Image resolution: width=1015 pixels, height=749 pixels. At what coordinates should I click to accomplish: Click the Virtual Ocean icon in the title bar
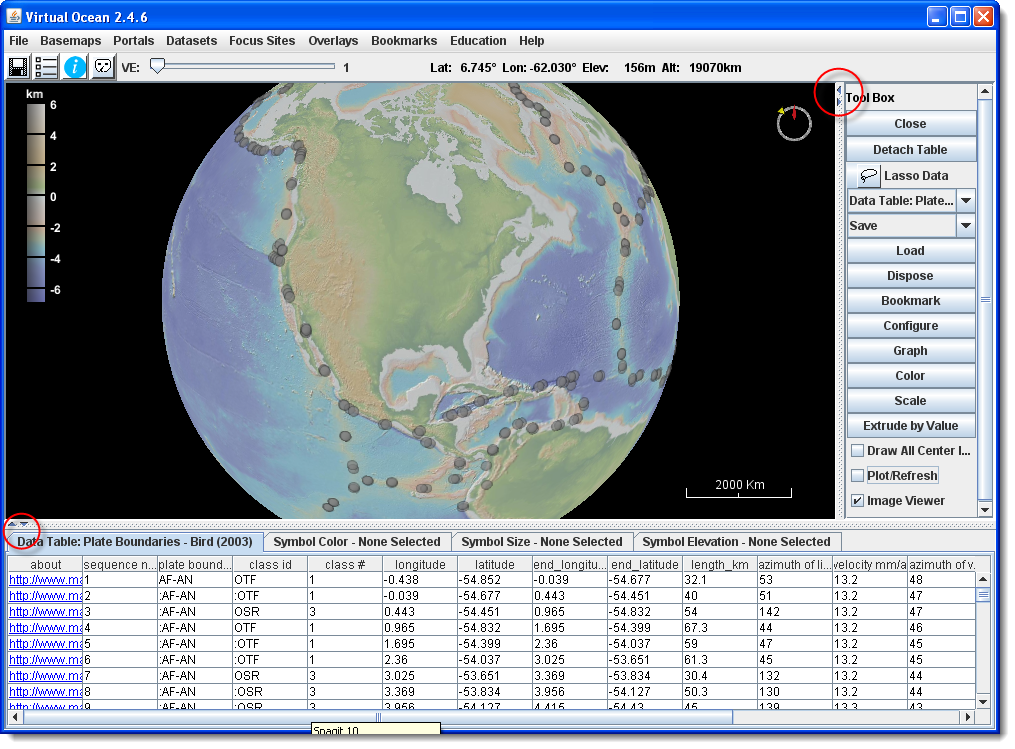(x=12, y=17)
